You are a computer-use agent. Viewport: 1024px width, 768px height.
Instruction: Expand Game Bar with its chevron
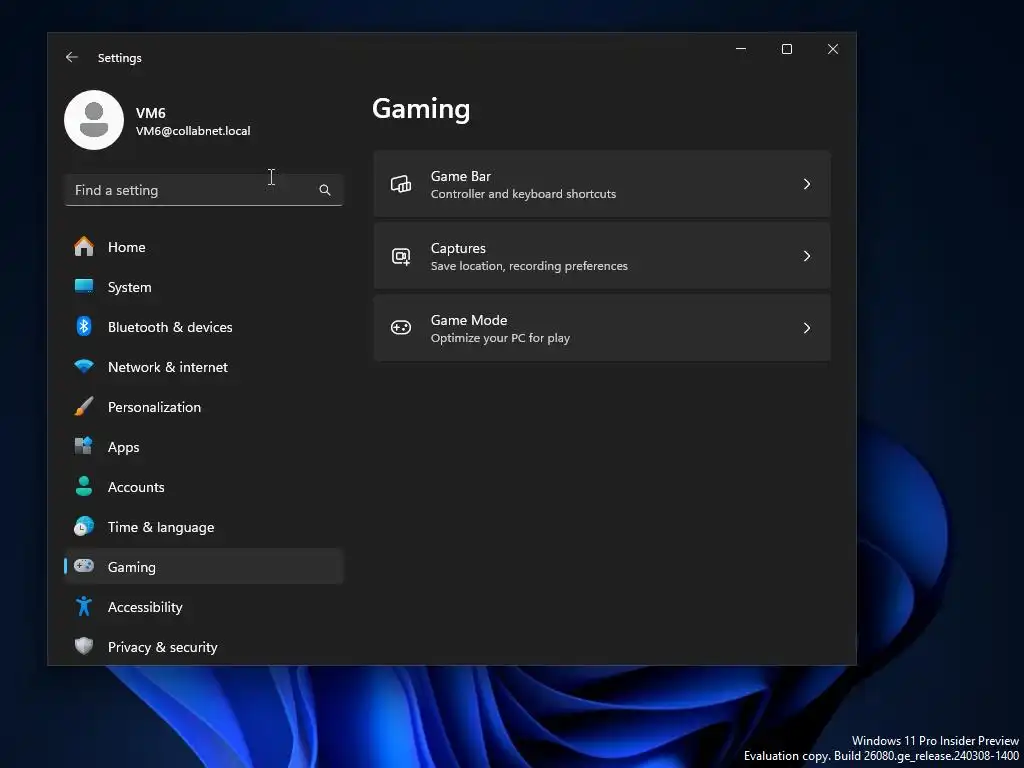pos(807,184)
